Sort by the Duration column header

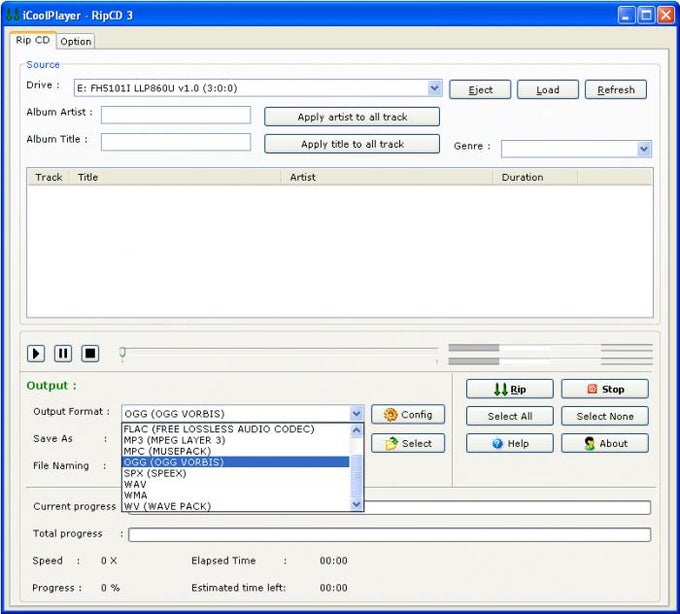536,177
